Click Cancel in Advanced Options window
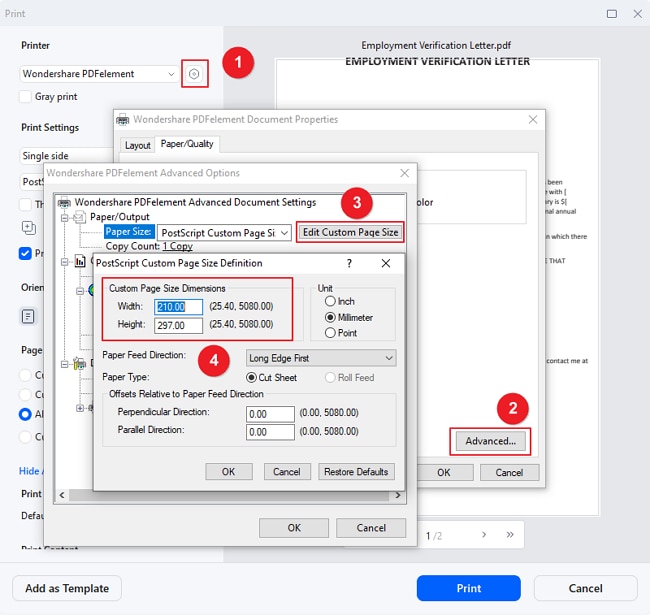Screen dimensions: 650x615 coord(371,528)
